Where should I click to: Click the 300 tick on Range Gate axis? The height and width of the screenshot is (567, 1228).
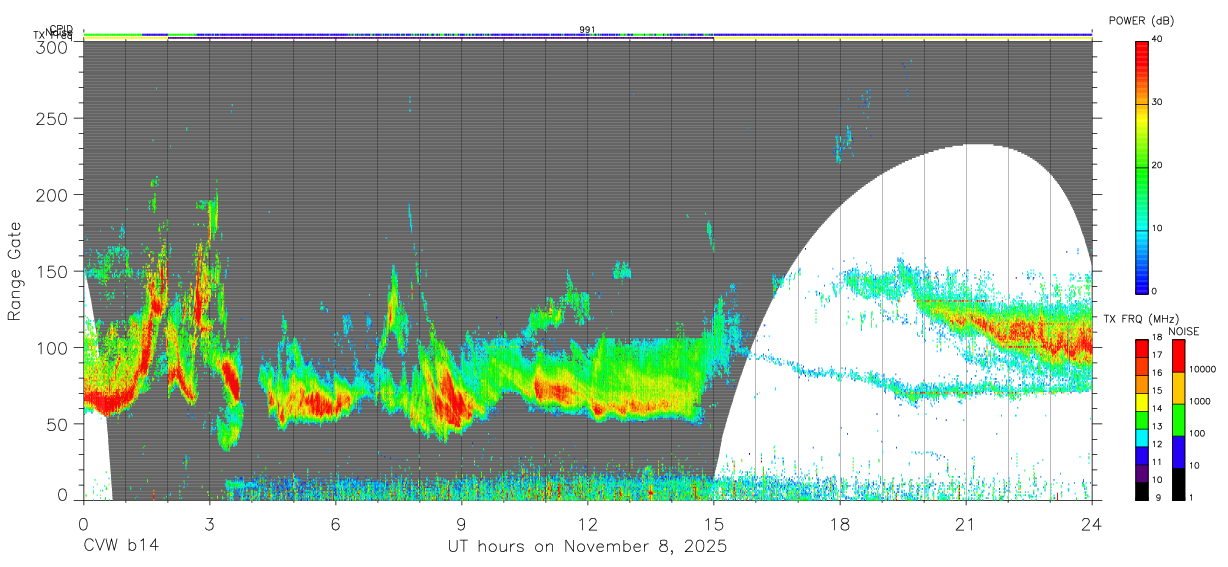53,47
